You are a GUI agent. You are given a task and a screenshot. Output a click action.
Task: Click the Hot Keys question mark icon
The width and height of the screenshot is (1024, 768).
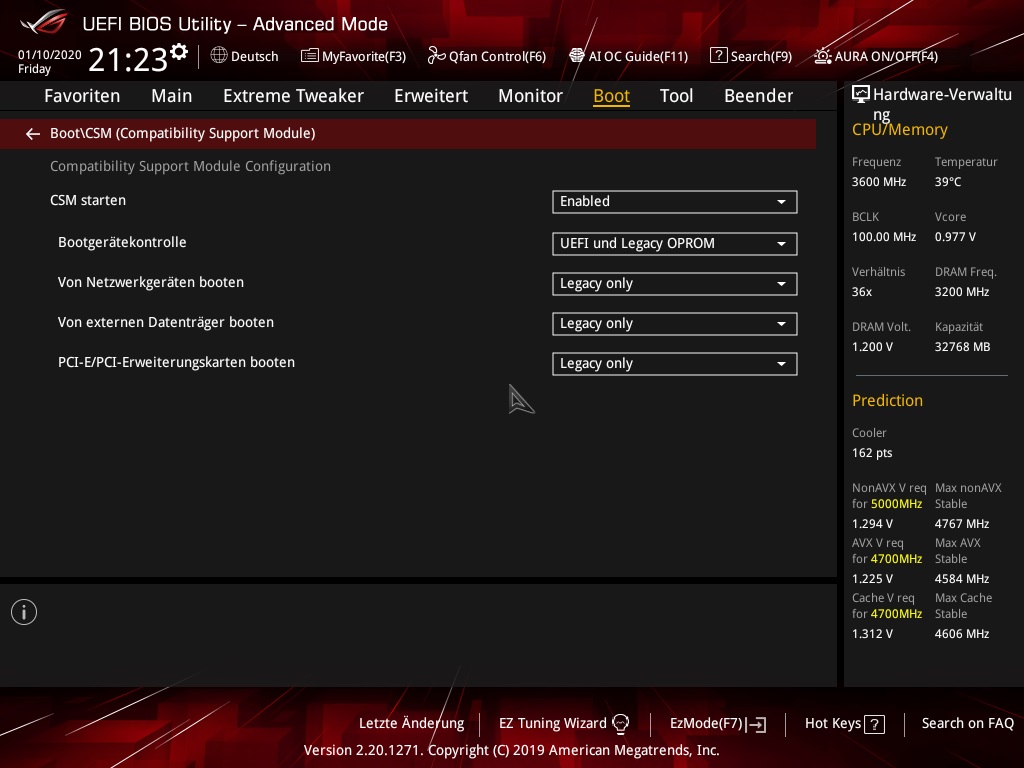874,724
